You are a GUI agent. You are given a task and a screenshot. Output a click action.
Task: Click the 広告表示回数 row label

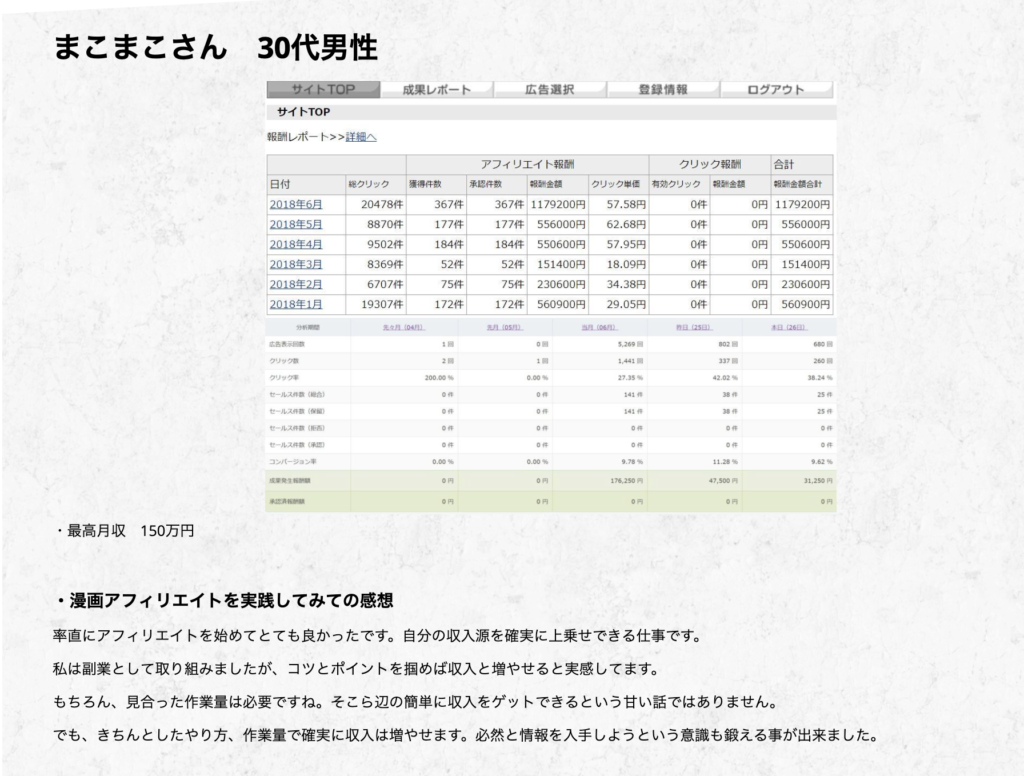287,344
